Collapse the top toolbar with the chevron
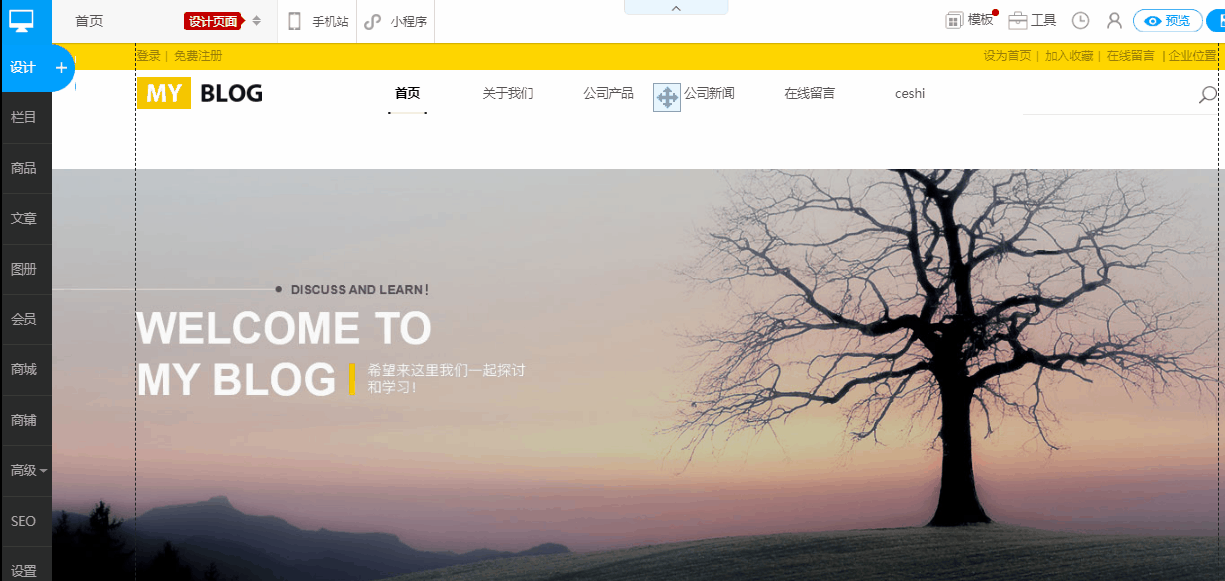 tap(676, 8)
